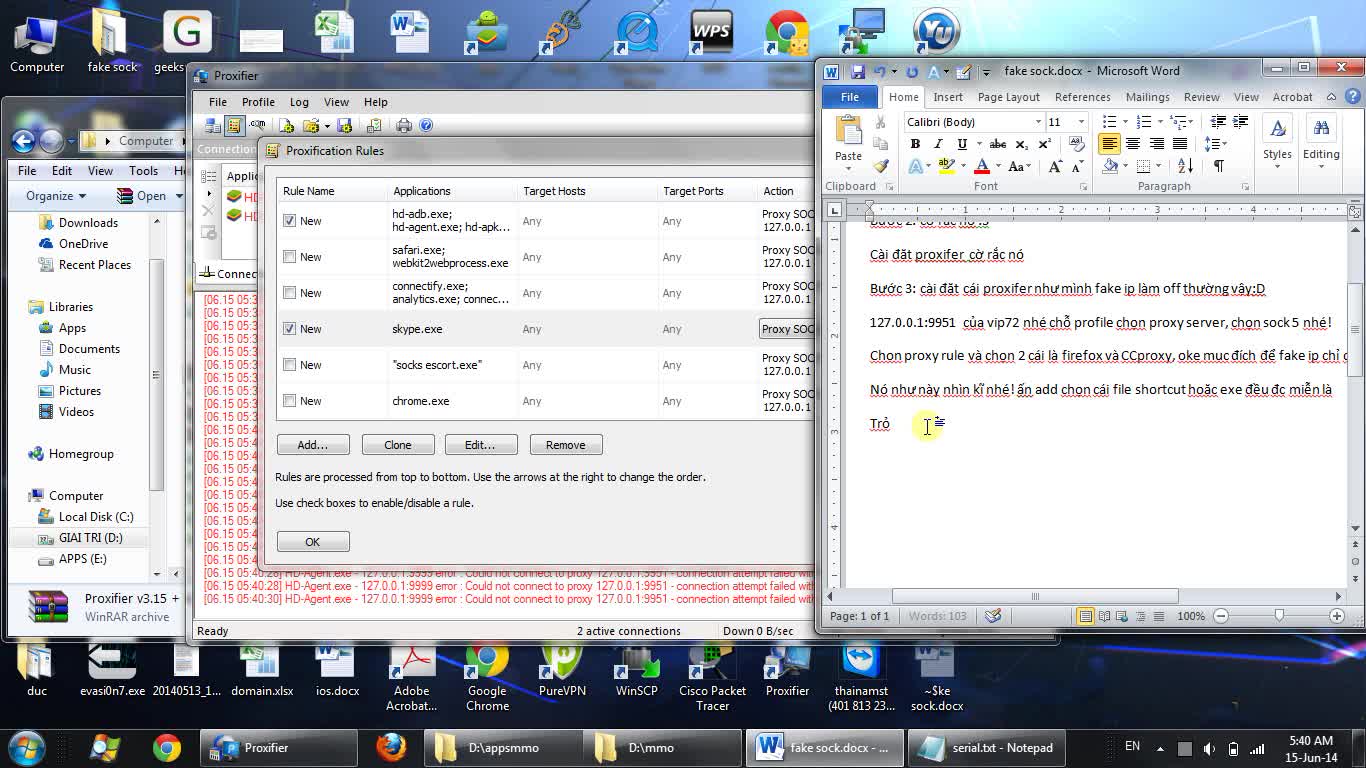The width and height of the screenshot is (1366, 768).
Task: Open the Font dialog launcher
Action: pos(1083,187)
